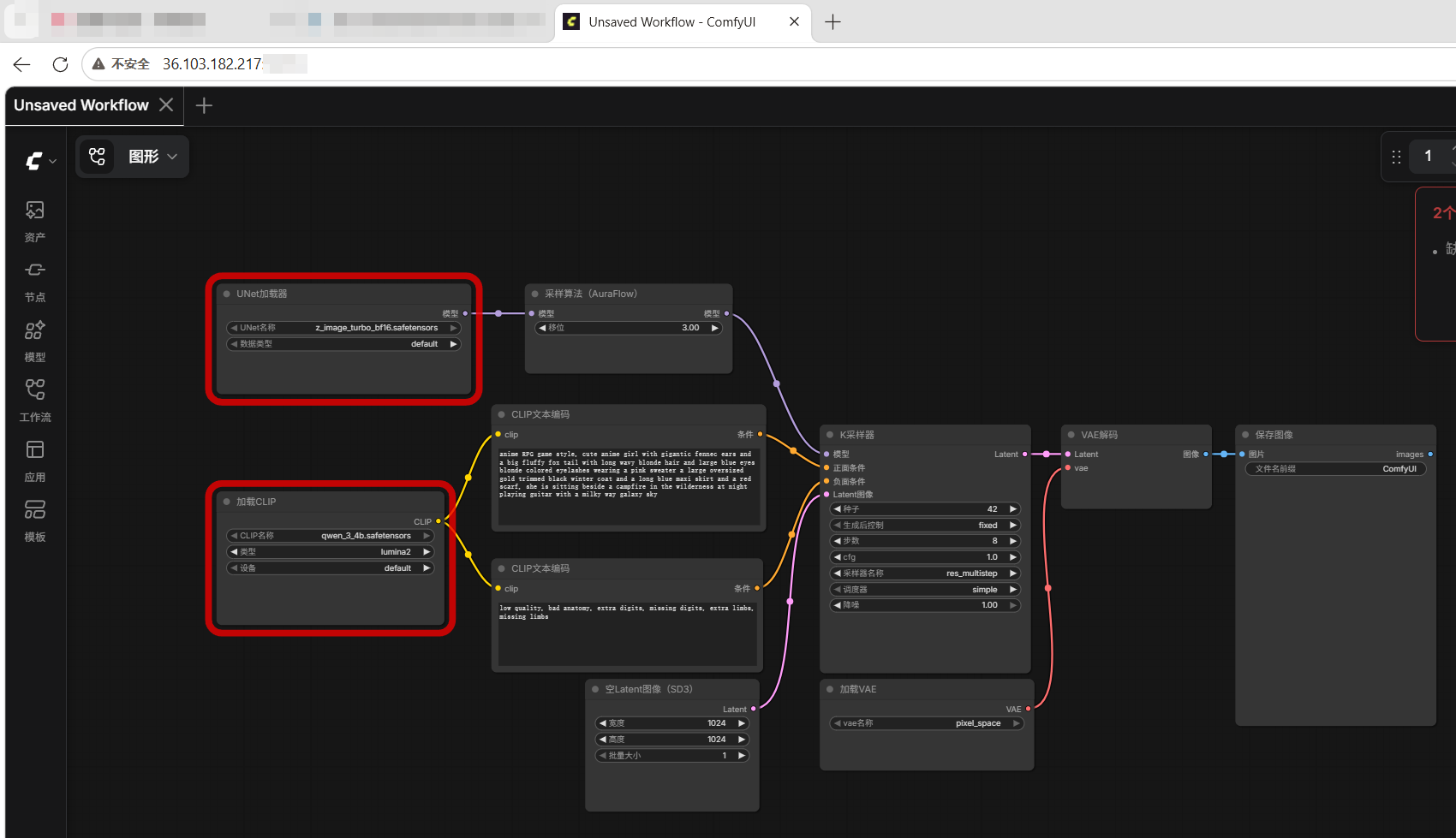Open the UNet名称 model selector
1456x838 pixels.
point(343,328)
